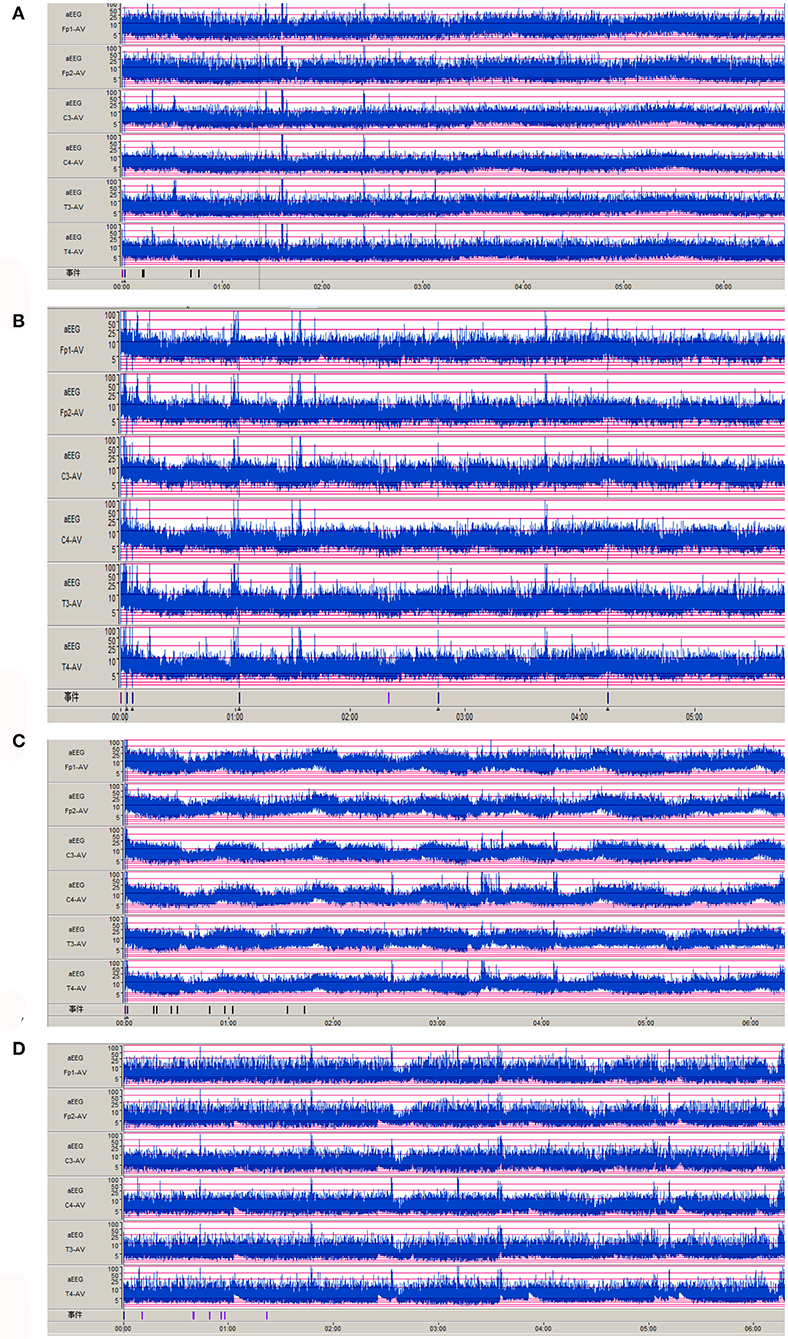This screenshot has height=1339, width=788.
Task: Click panel D's first purple marker after 00:00
Action: (x=143, y=1315)
